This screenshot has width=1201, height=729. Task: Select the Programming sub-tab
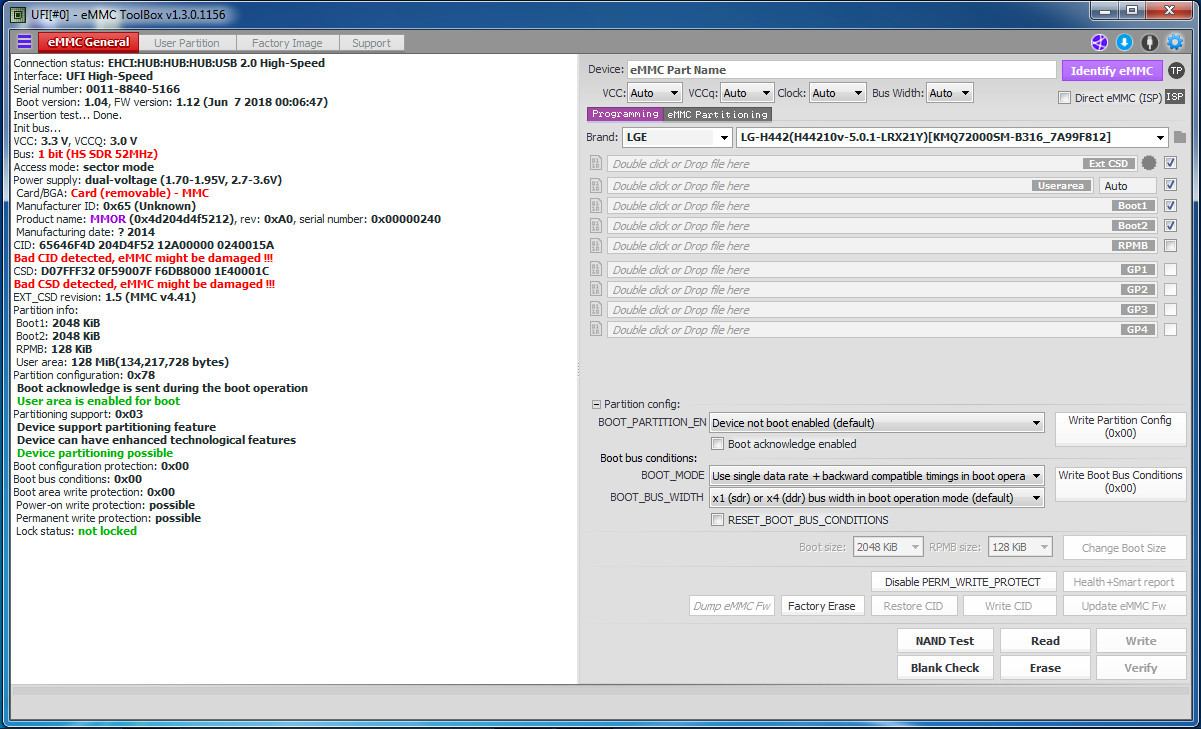point(625,114)
